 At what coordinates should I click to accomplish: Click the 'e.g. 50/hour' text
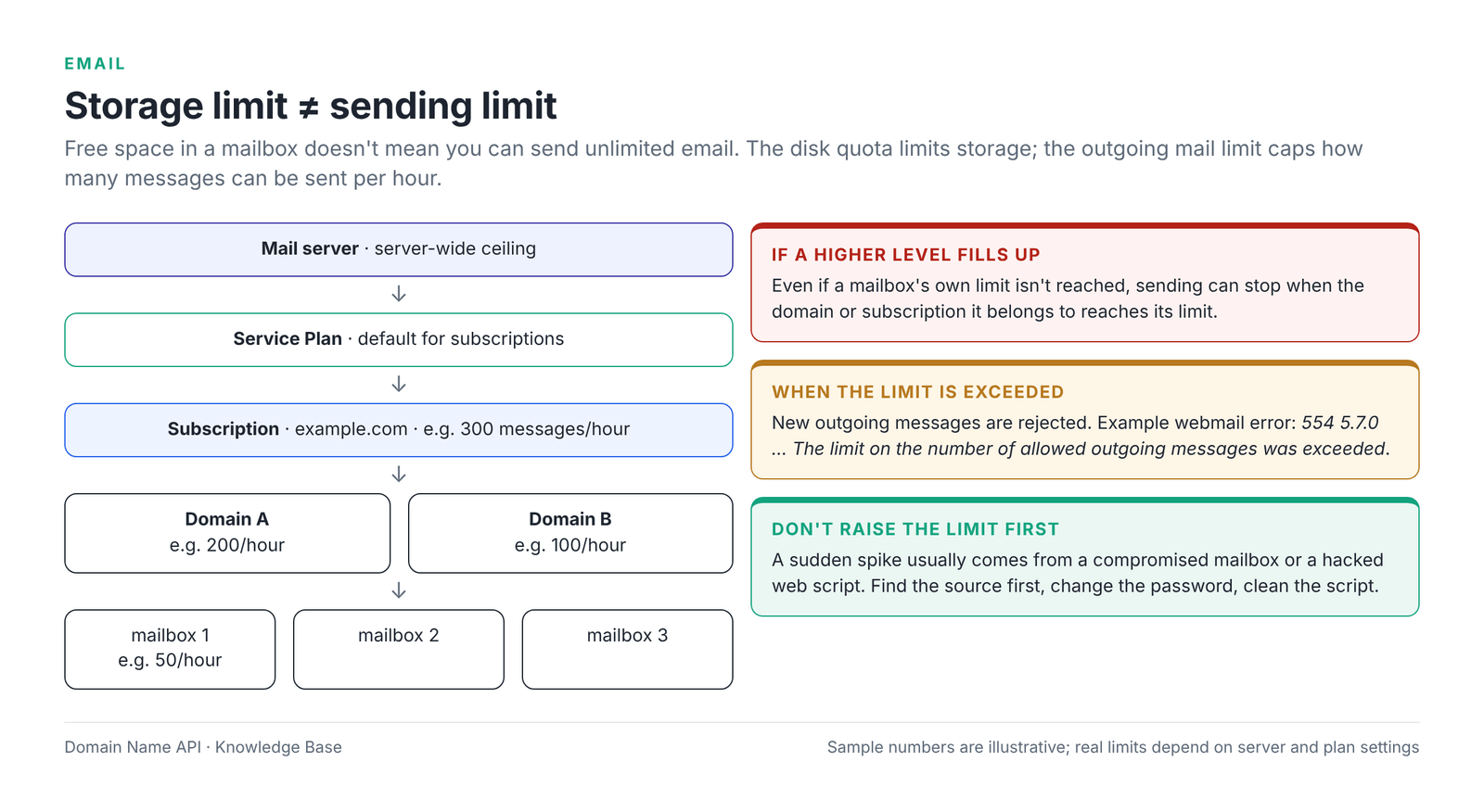[170, 660]
